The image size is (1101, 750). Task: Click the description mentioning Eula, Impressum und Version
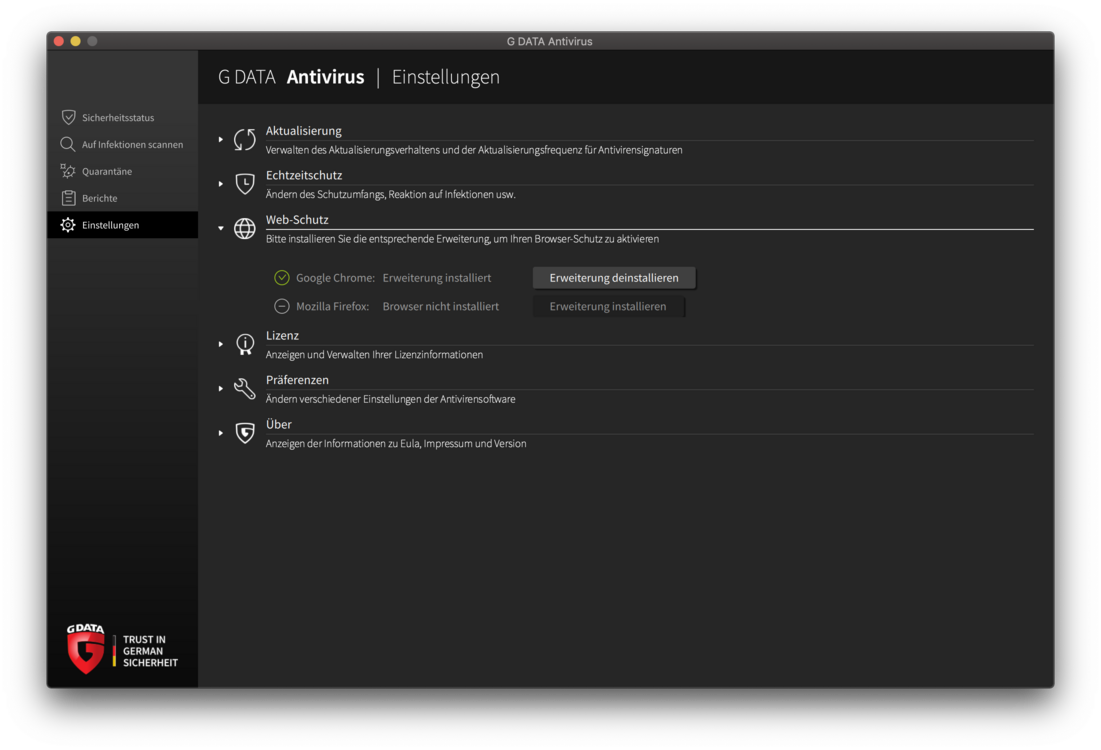[x=396, y=444]
